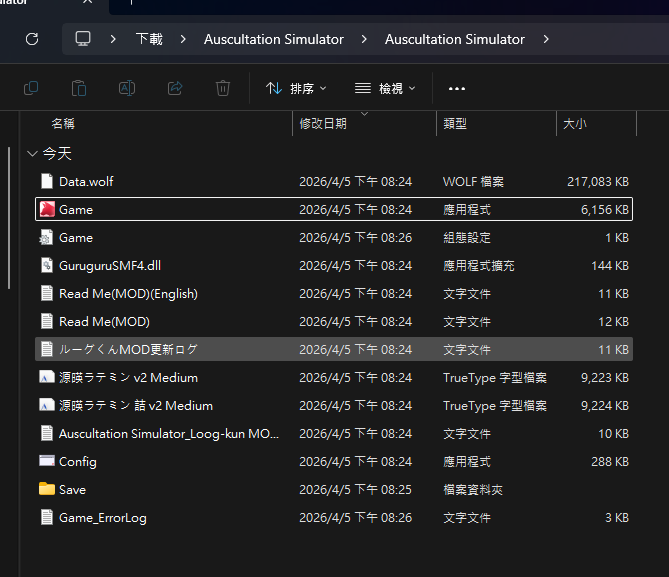
Task: Click the left pane vertical scrollbar
Action: coord(9,218)
